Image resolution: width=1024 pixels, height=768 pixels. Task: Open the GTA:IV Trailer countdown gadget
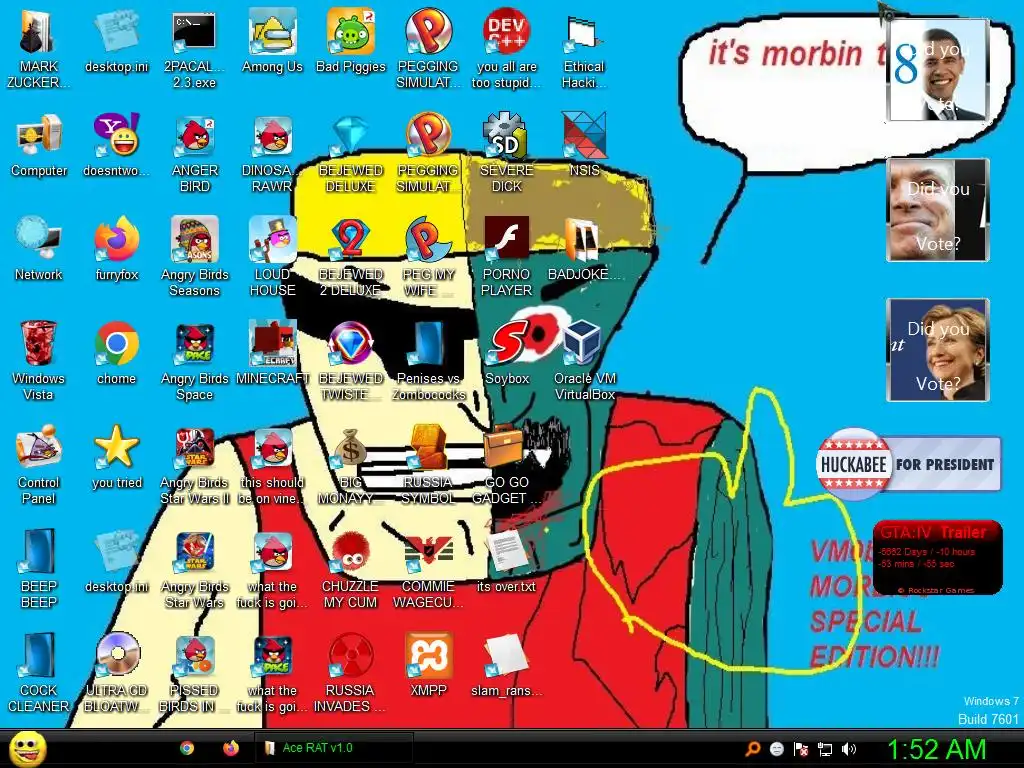pos(937,557)
